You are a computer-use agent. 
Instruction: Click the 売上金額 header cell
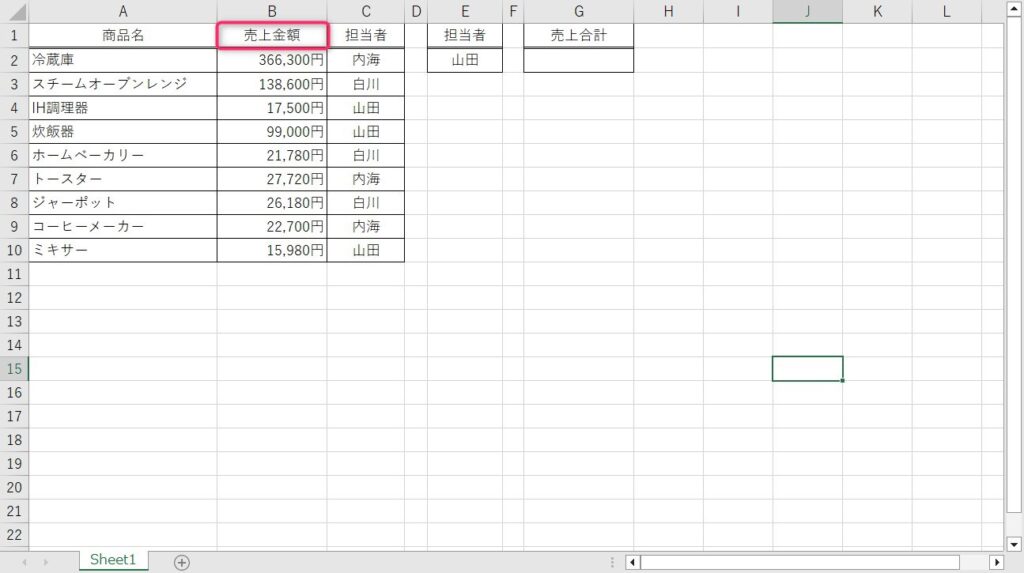point(272,36)
